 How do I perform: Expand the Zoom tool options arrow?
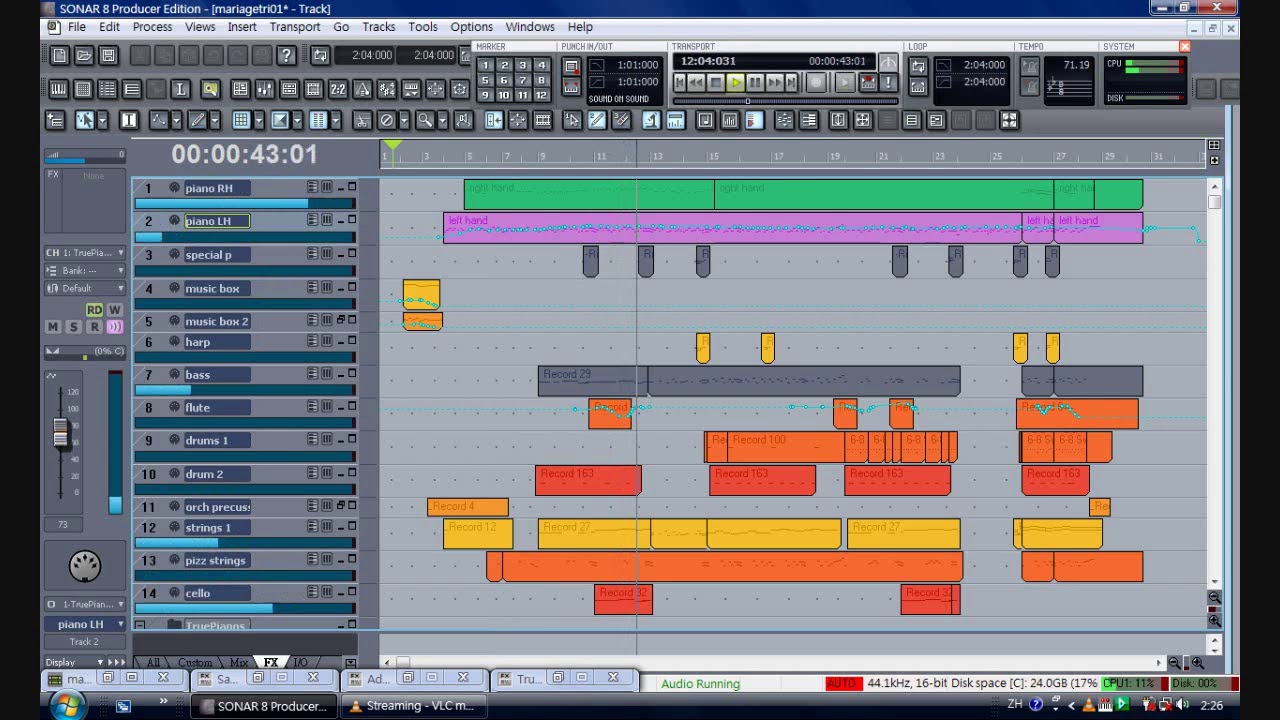click(440, 121)
